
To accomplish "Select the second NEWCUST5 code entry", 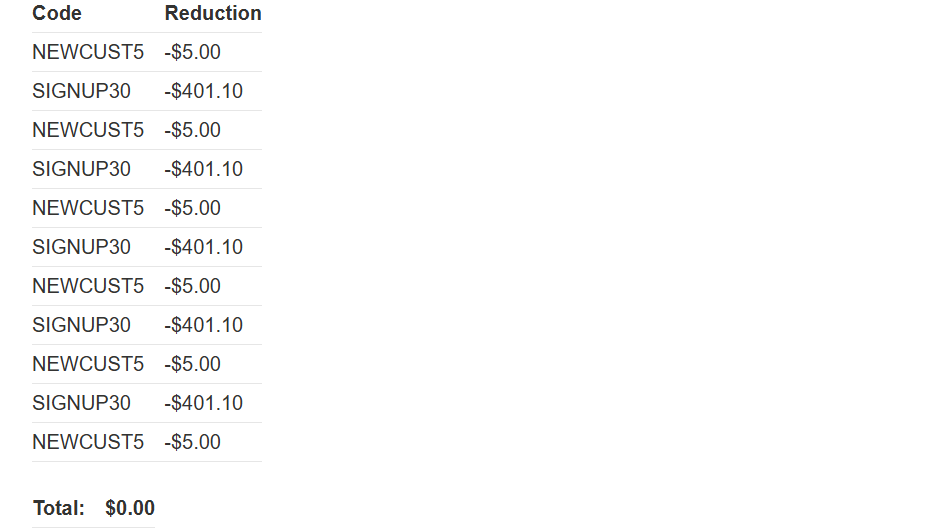I will tap(88, 130).
